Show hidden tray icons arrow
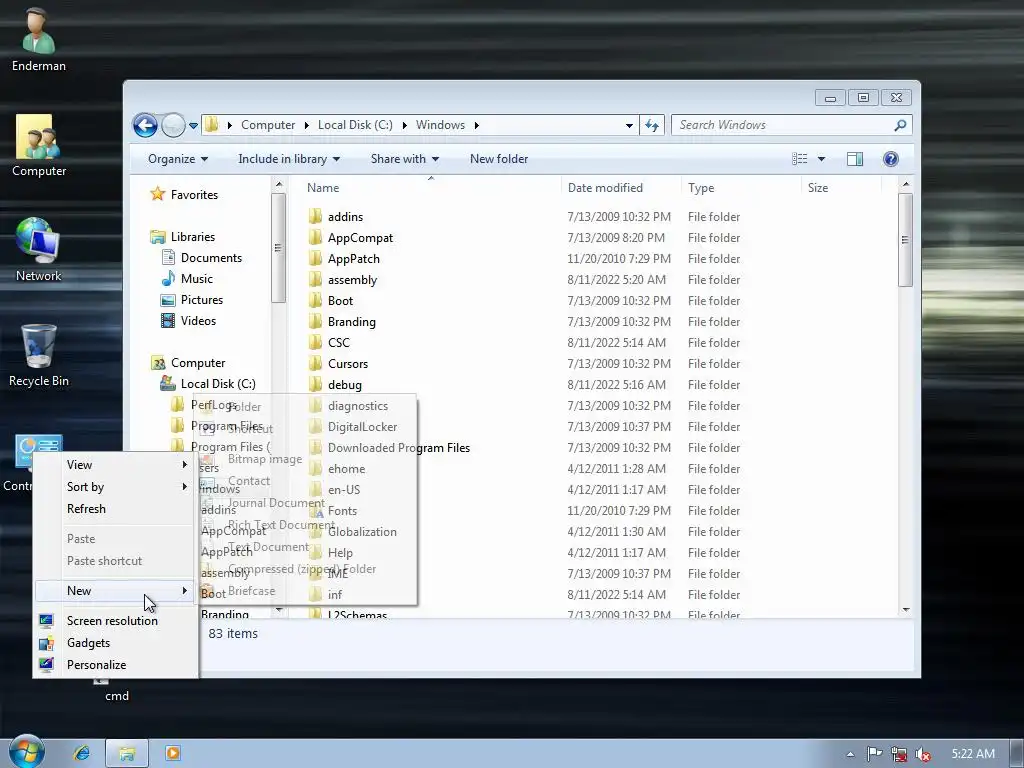 [850, 754]
